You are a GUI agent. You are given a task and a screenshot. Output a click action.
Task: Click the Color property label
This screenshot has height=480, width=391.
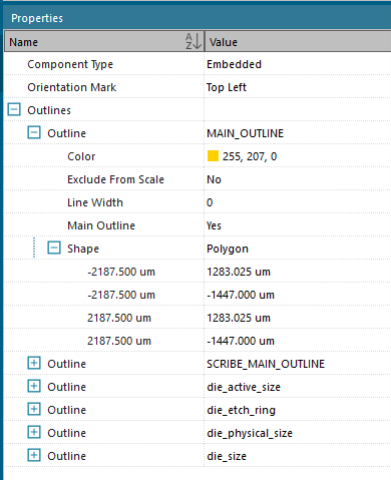(81, 156)
